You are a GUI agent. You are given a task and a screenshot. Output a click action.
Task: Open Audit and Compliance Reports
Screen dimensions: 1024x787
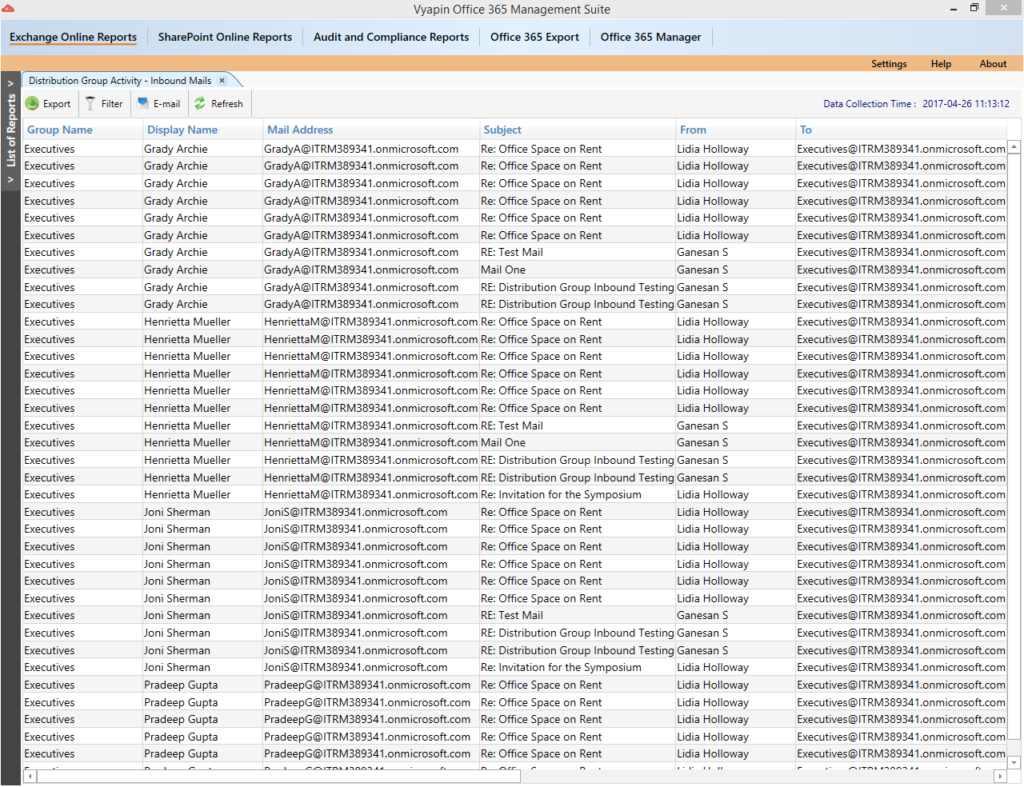(391, 37)
